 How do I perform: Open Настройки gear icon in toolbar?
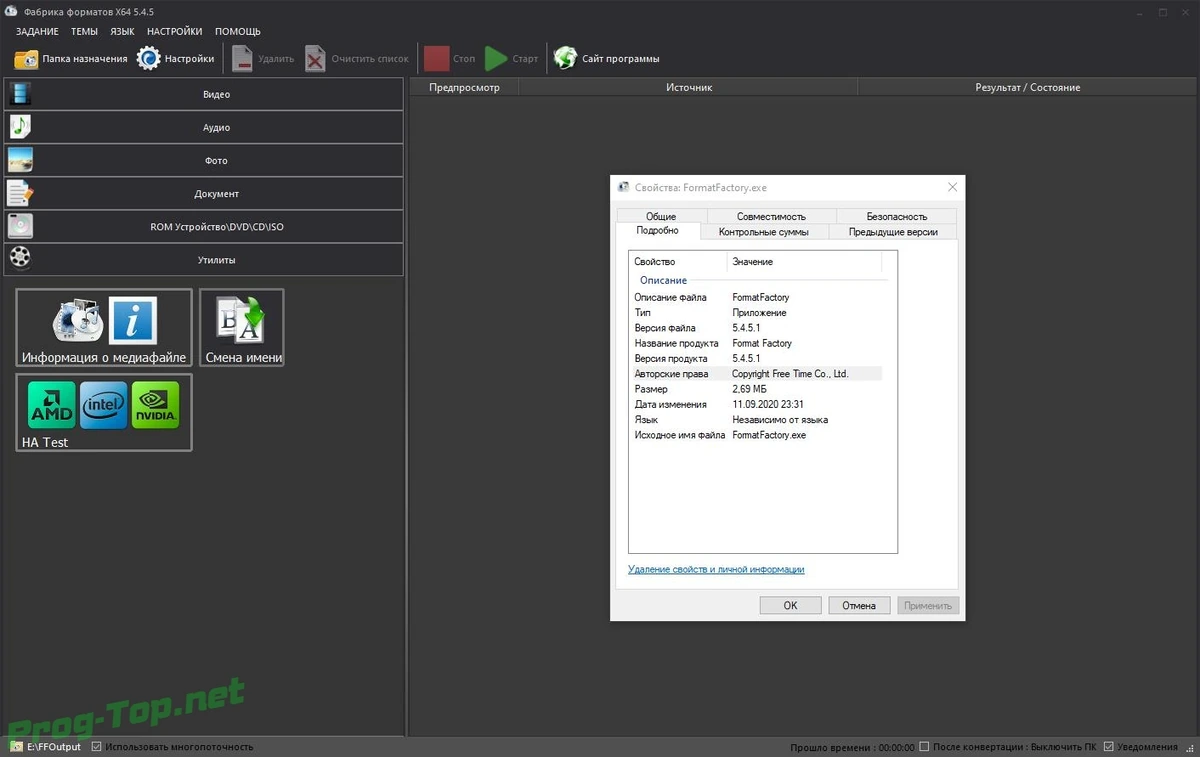149,59
